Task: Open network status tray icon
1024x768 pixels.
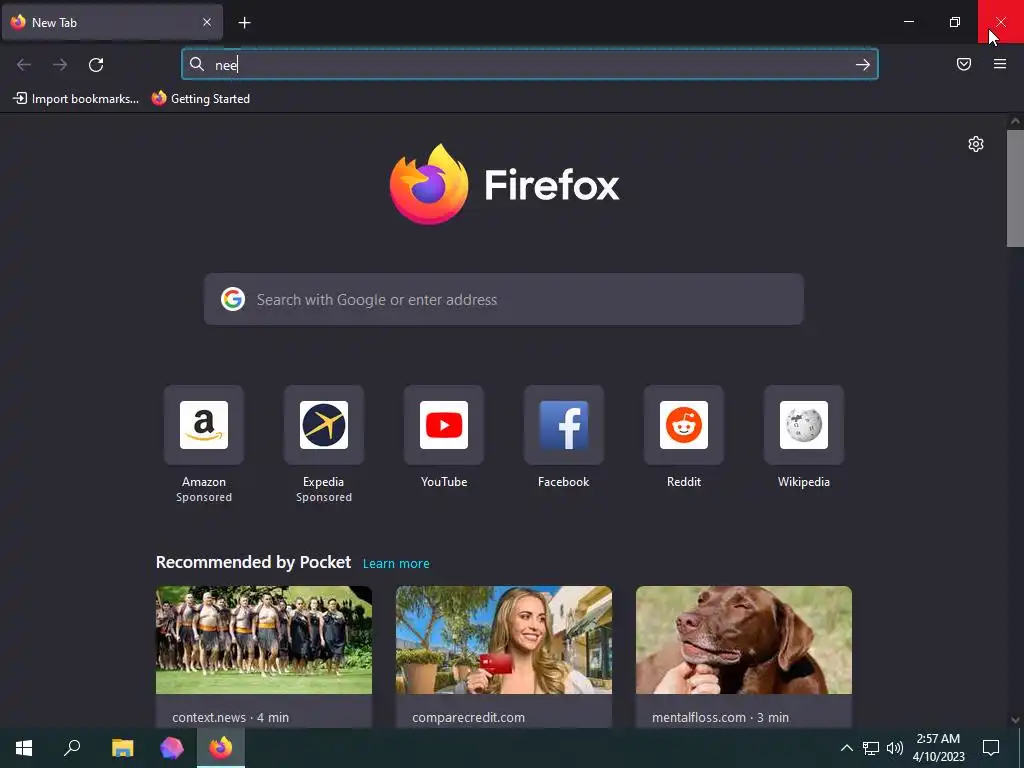Action: [871, 748]
